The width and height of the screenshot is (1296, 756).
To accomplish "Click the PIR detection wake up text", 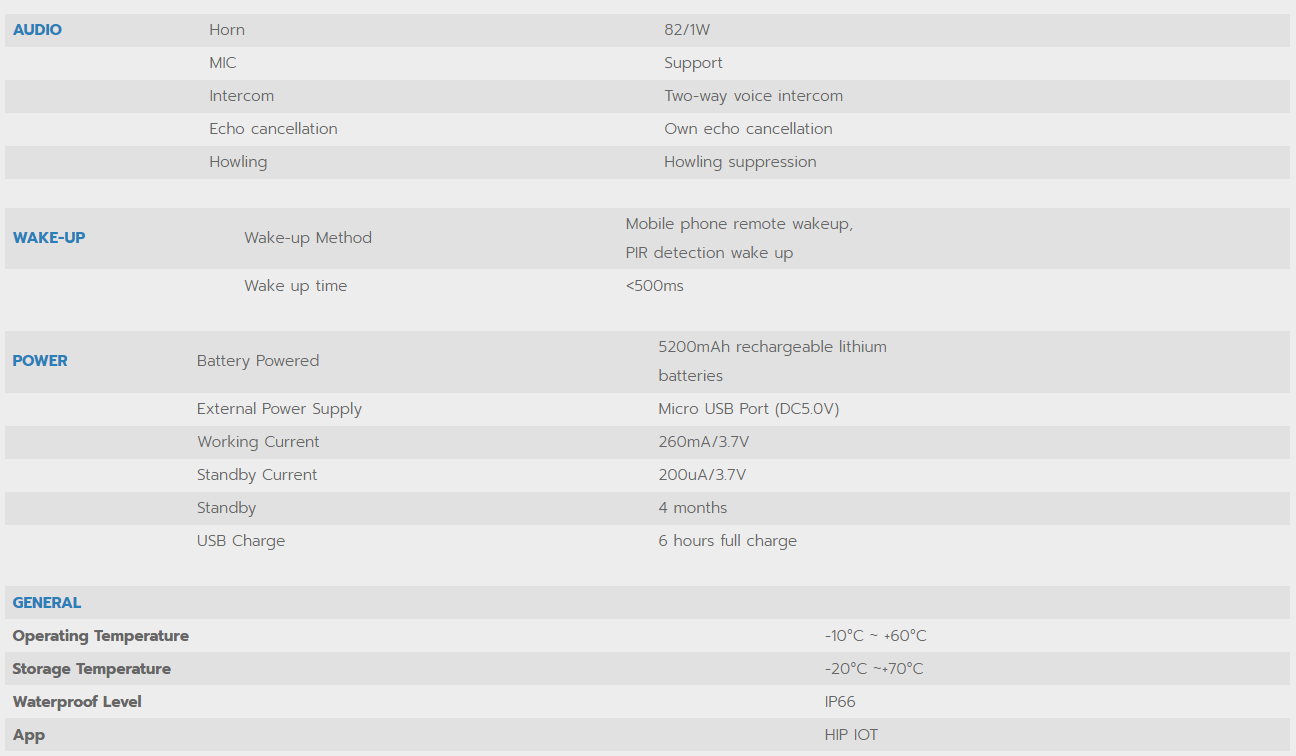I will pyautogui.click(x=709, y=253).
